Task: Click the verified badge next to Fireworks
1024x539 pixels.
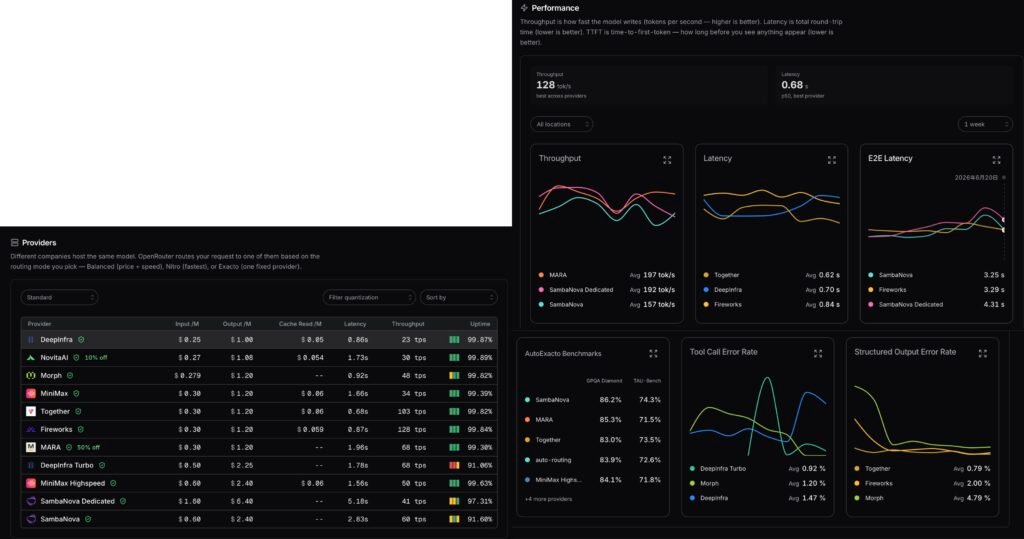Action: (x=81, y=429)
